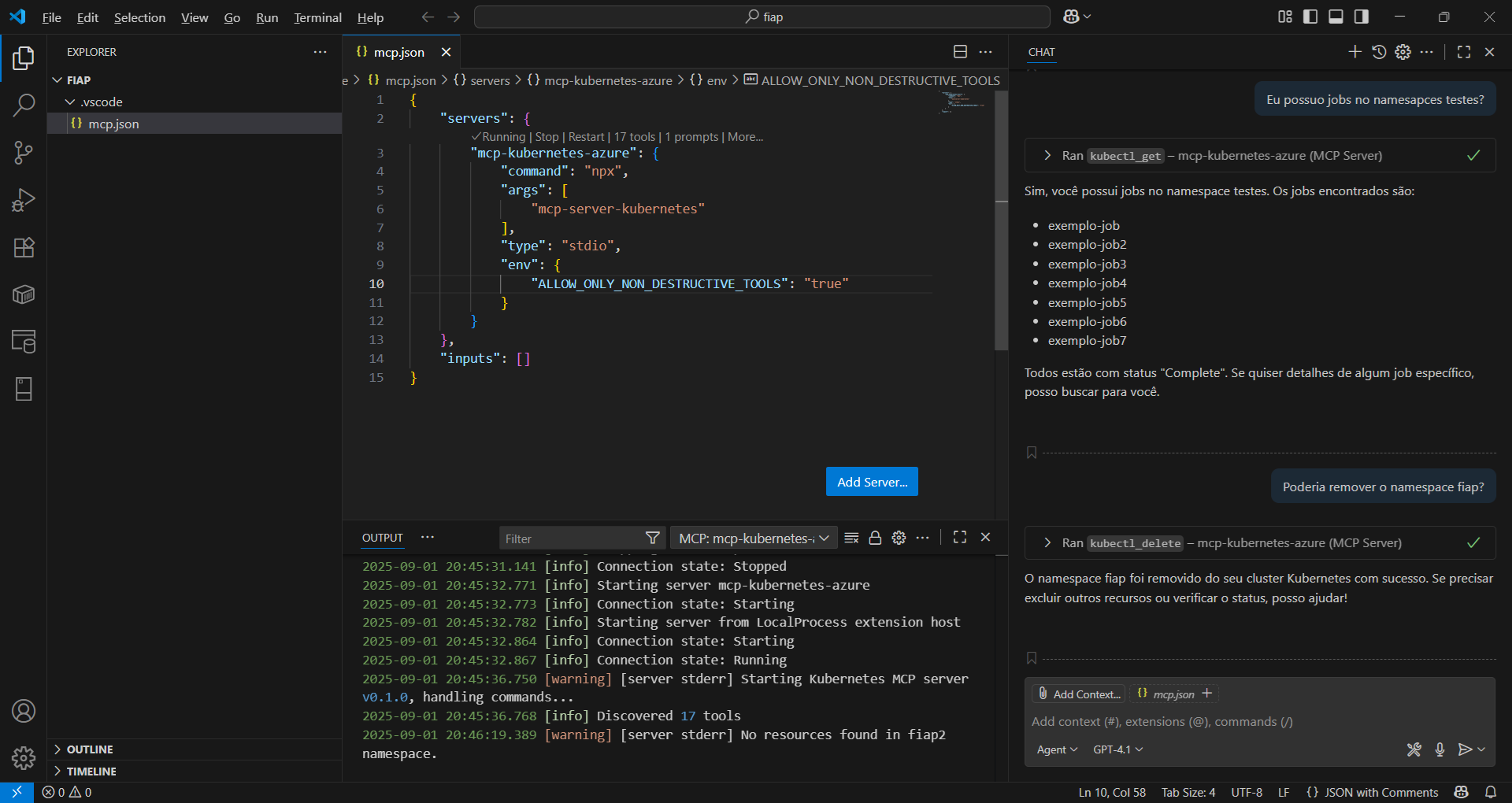The image size is (1512, 803).
Task: Start voice chat with microphone icon
Action: click(x=1440, y=749)
